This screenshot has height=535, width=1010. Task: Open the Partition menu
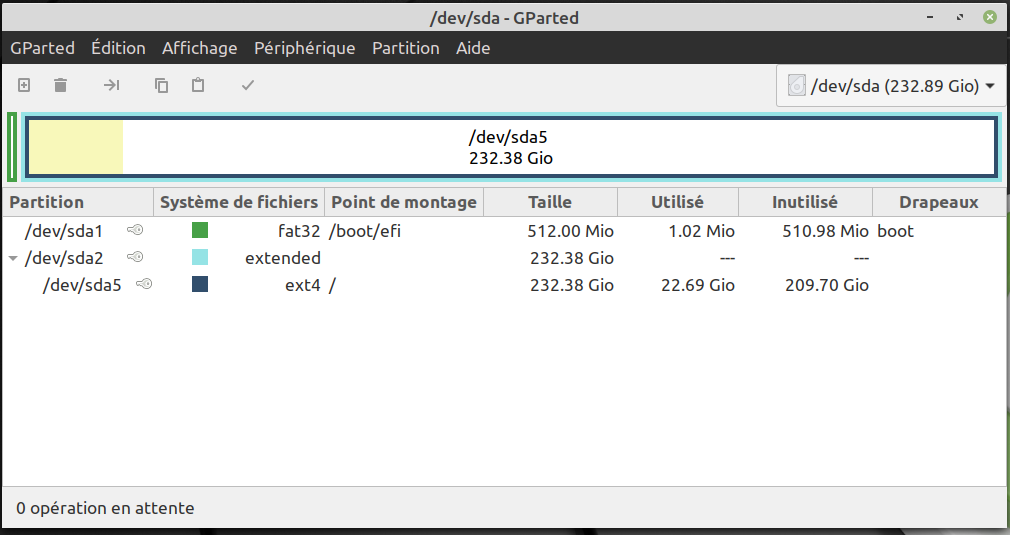pyautogui.click(x=405, y=48)
